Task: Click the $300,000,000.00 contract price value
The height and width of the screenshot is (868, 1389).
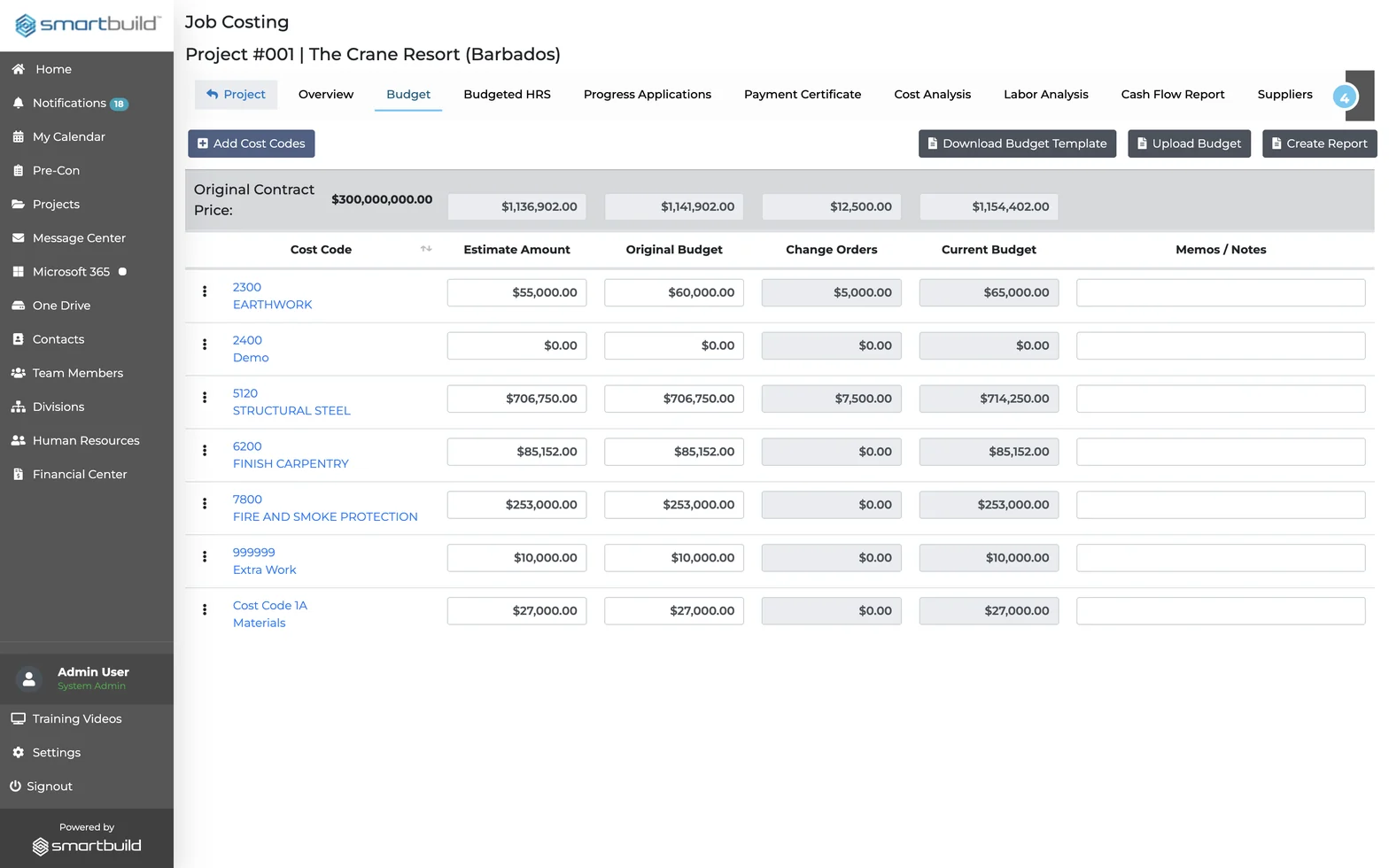Action: pos(382,199)
